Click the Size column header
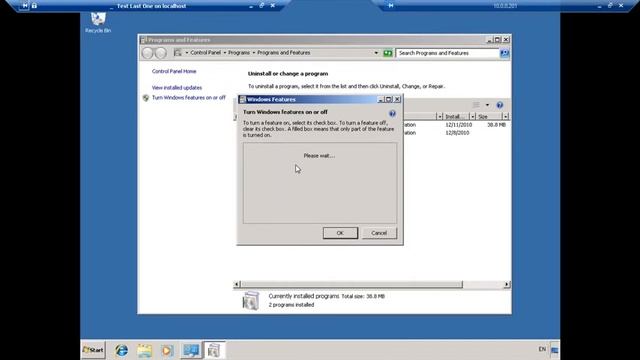The height and width of the screenshot is (360, 640). (489, 117)
